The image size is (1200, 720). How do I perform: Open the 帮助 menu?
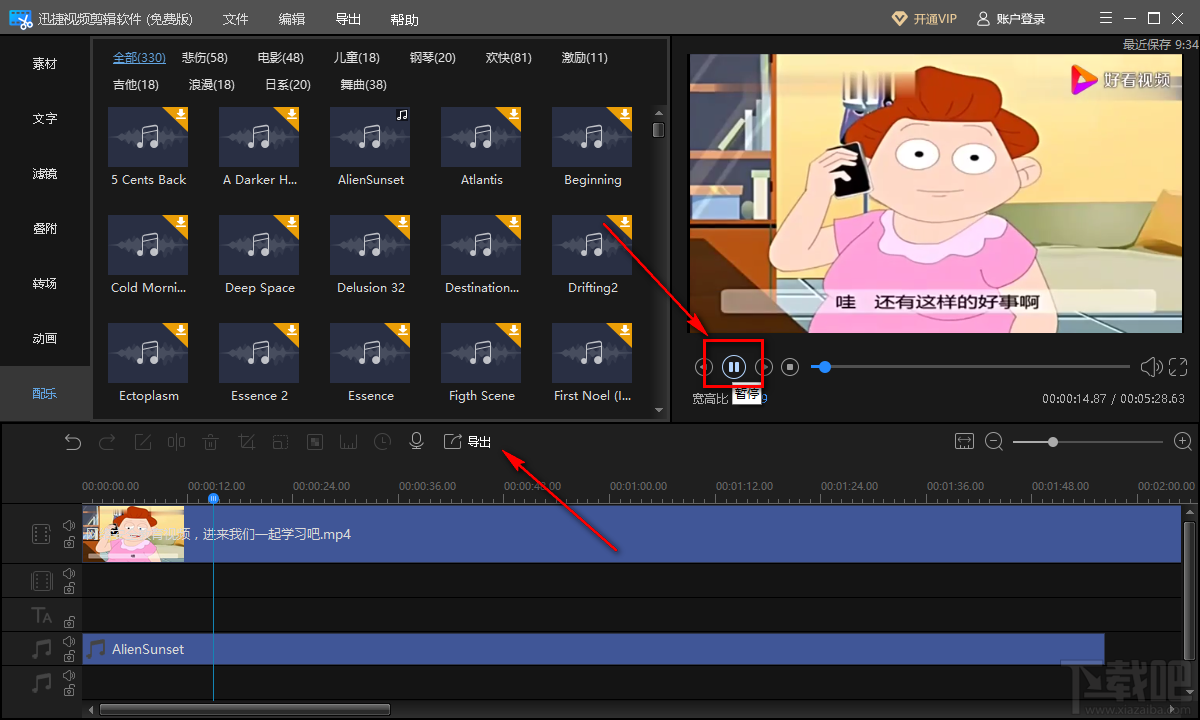[x=405, y=19]
